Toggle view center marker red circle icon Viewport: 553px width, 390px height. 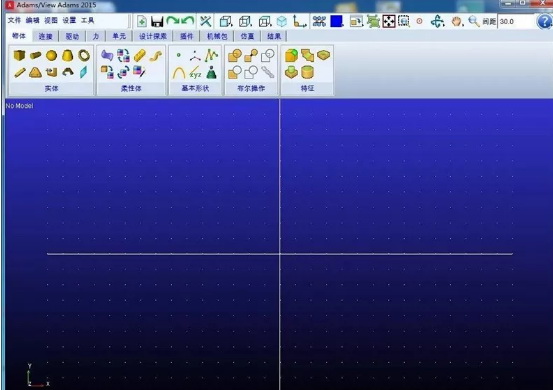point(419,21)
